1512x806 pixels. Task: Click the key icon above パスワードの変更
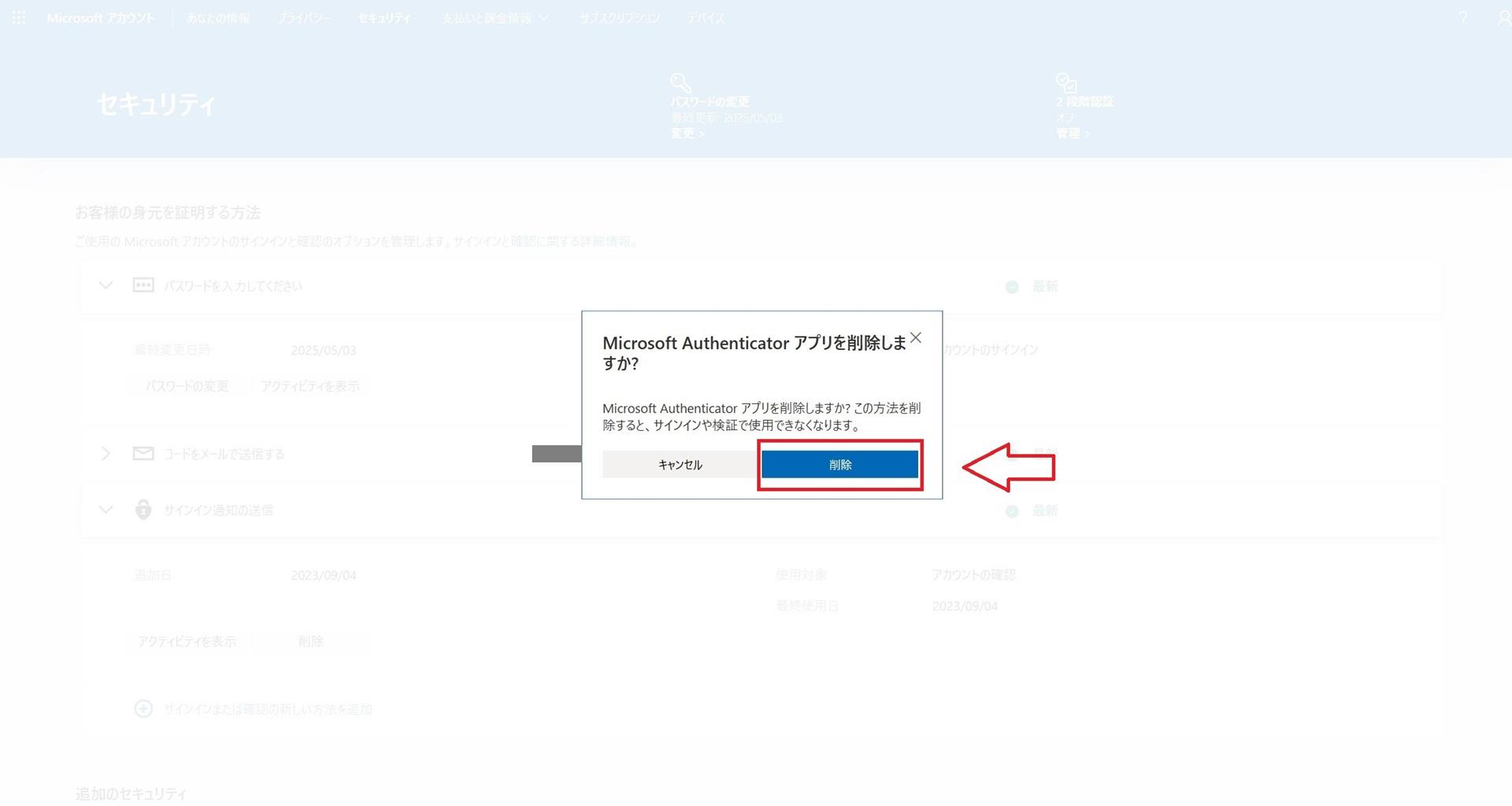pyautogui.click(x=678, y=82)
